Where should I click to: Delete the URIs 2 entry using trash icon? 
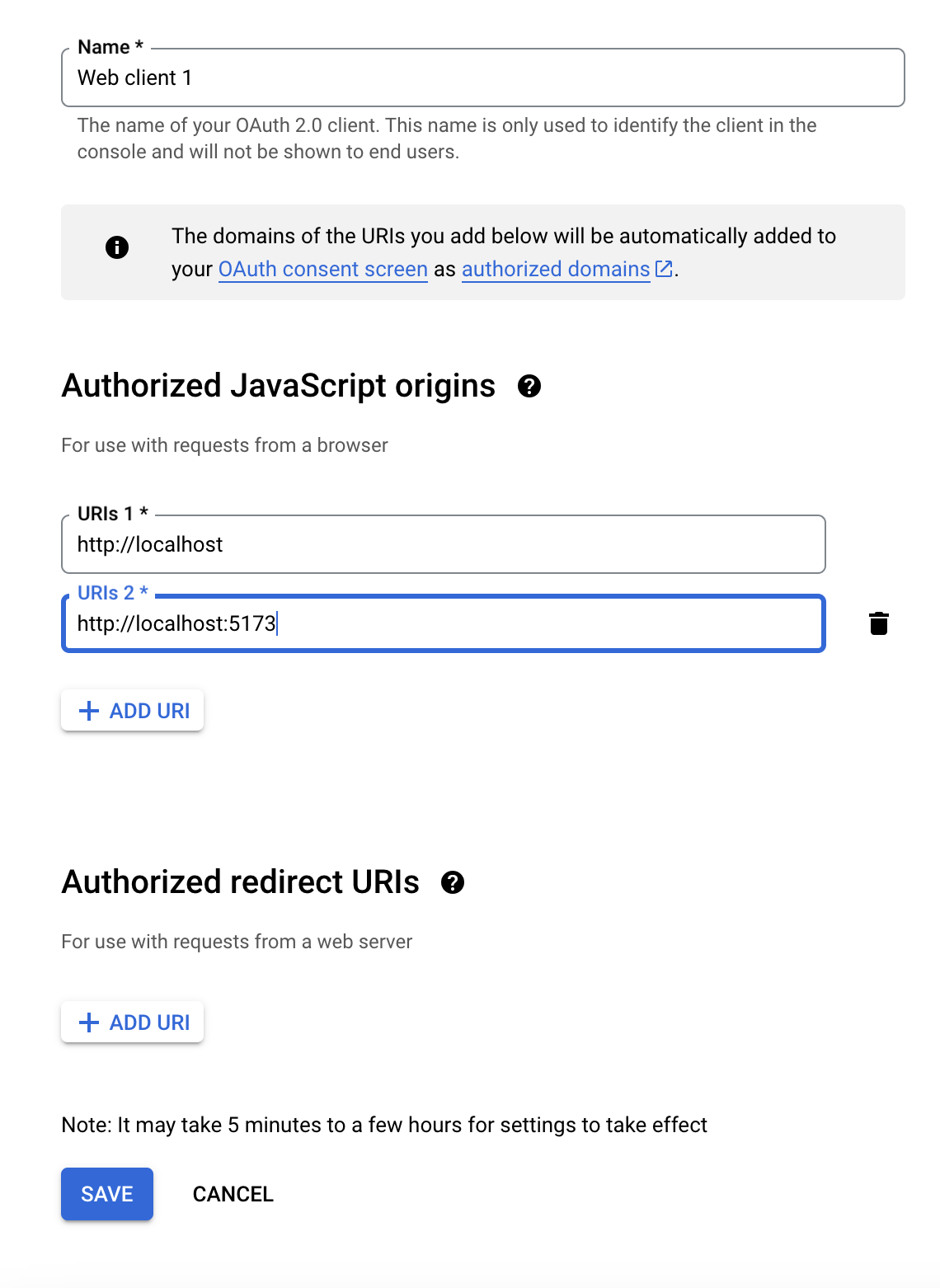(878, 623)
